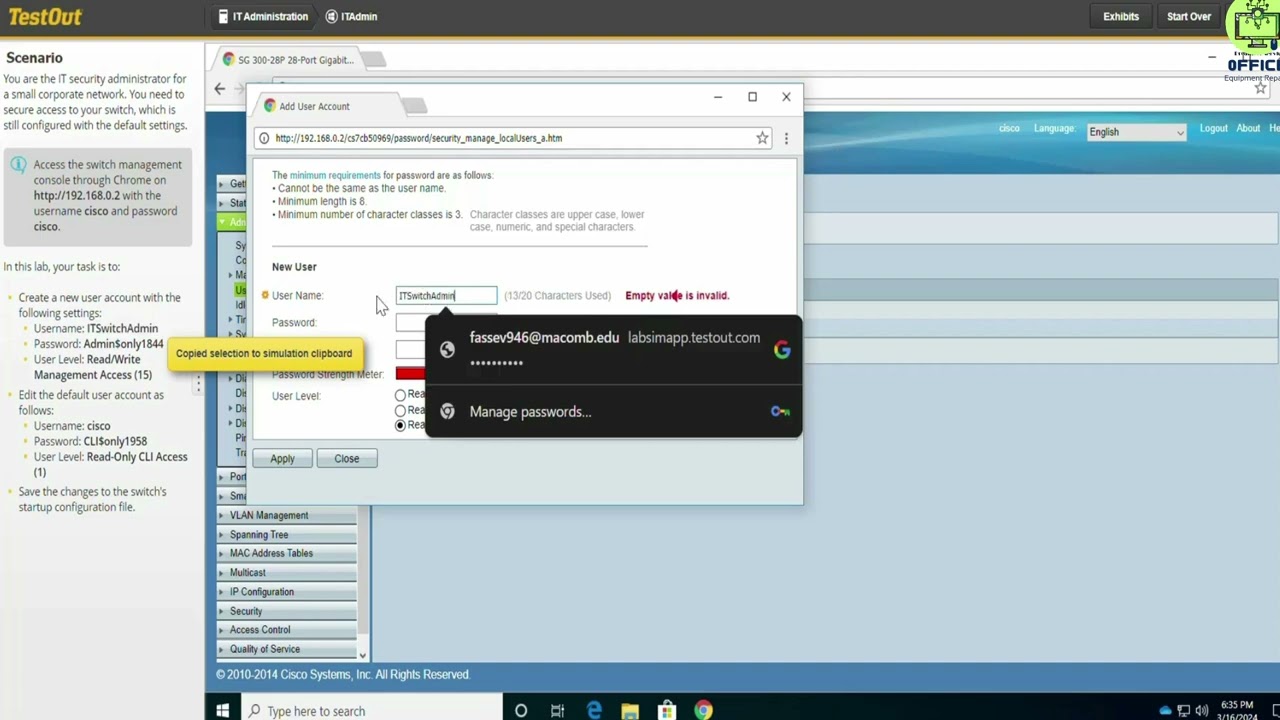Open the Windows Start menu
This screenshot has height=720, width=1280.
[222, 711]
